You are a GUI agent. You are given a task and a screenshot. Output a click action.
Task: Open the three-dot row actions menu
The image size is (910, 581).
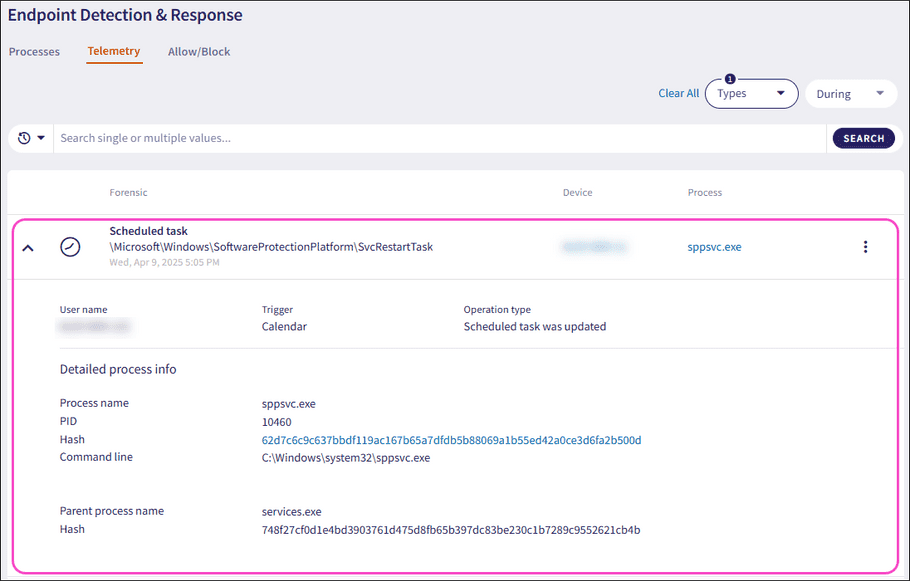pyautogui.click(x=865, y=247)
